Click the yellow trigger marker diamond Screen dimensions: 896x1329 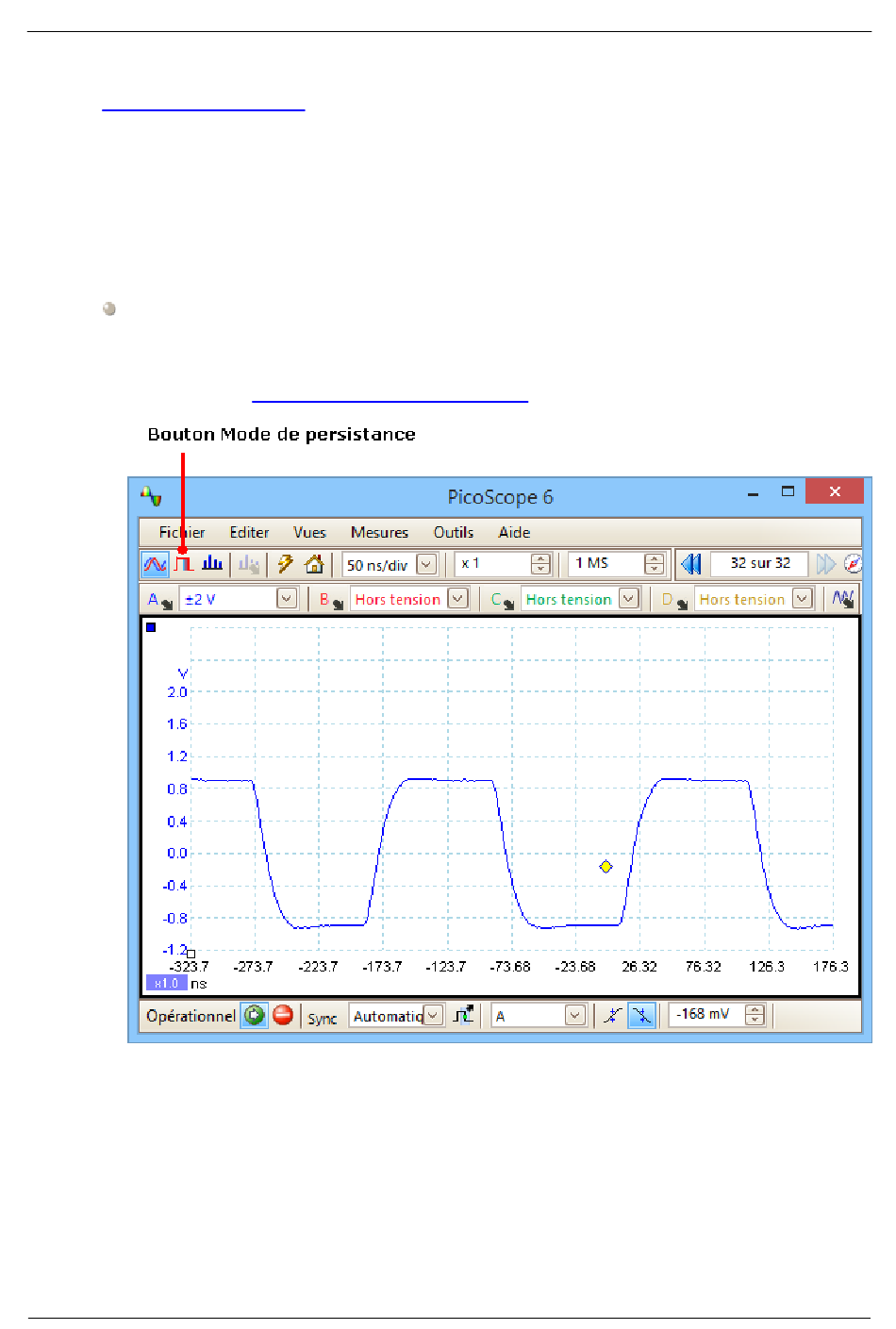coord(606,867)
